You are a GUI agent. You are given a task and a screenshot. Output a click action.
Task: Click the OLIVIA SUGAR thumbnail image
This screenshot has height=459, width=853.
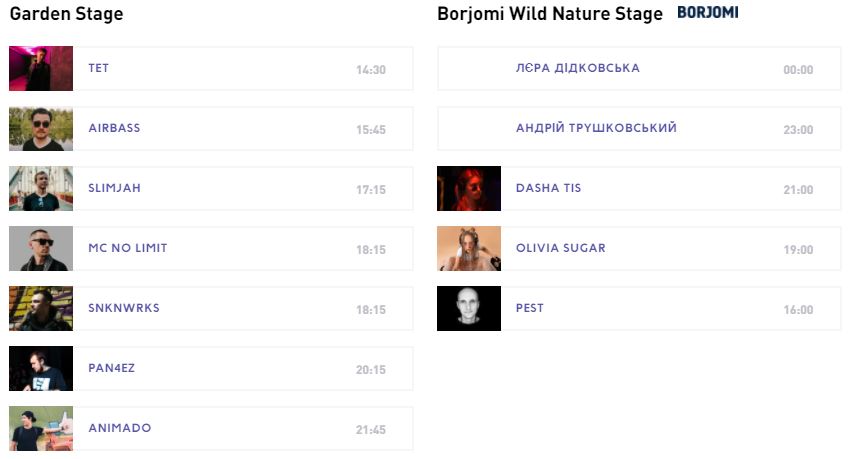tap(469, 249)
